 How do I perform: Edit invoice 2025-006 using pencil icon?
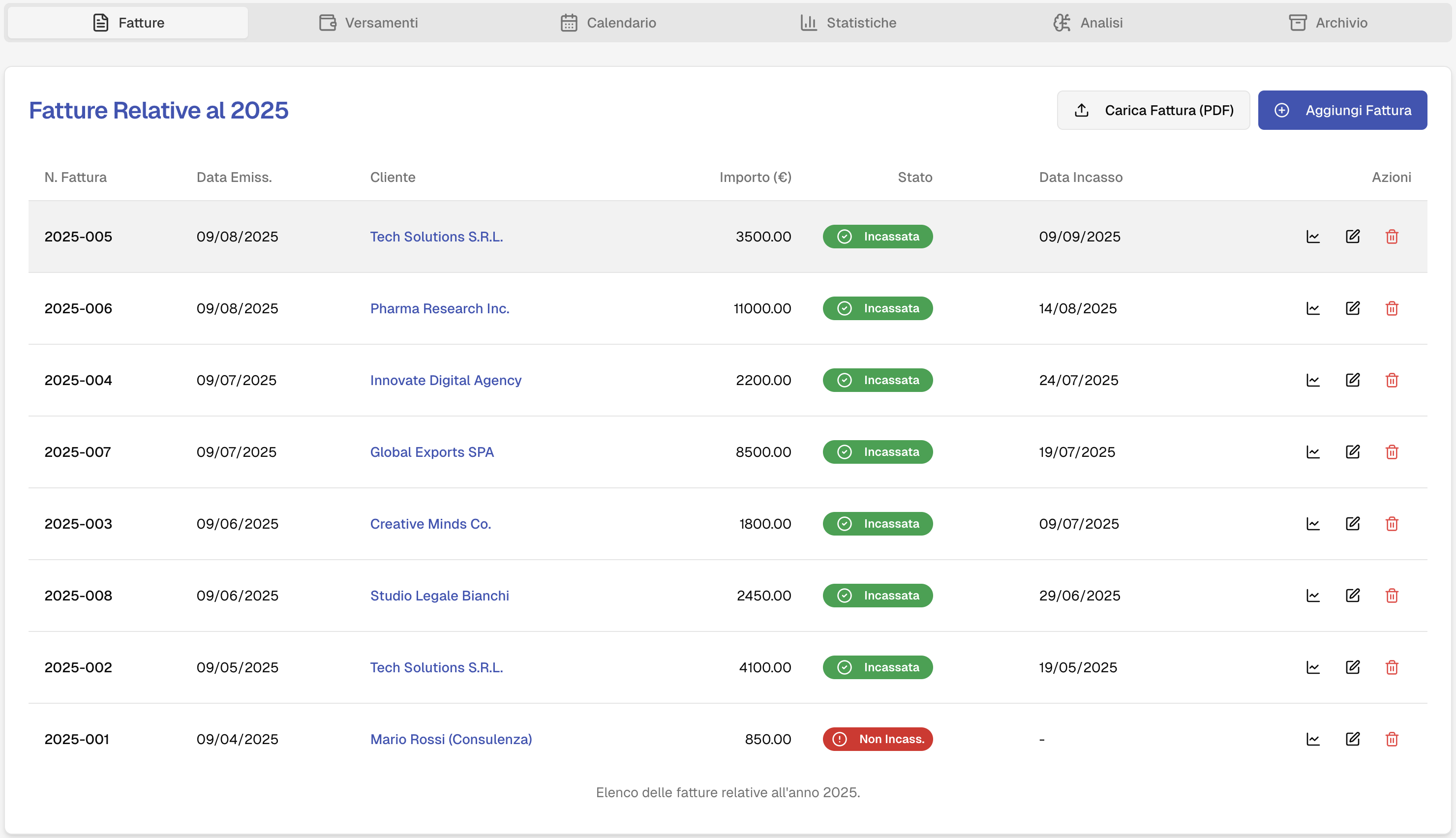[1352, 308]
